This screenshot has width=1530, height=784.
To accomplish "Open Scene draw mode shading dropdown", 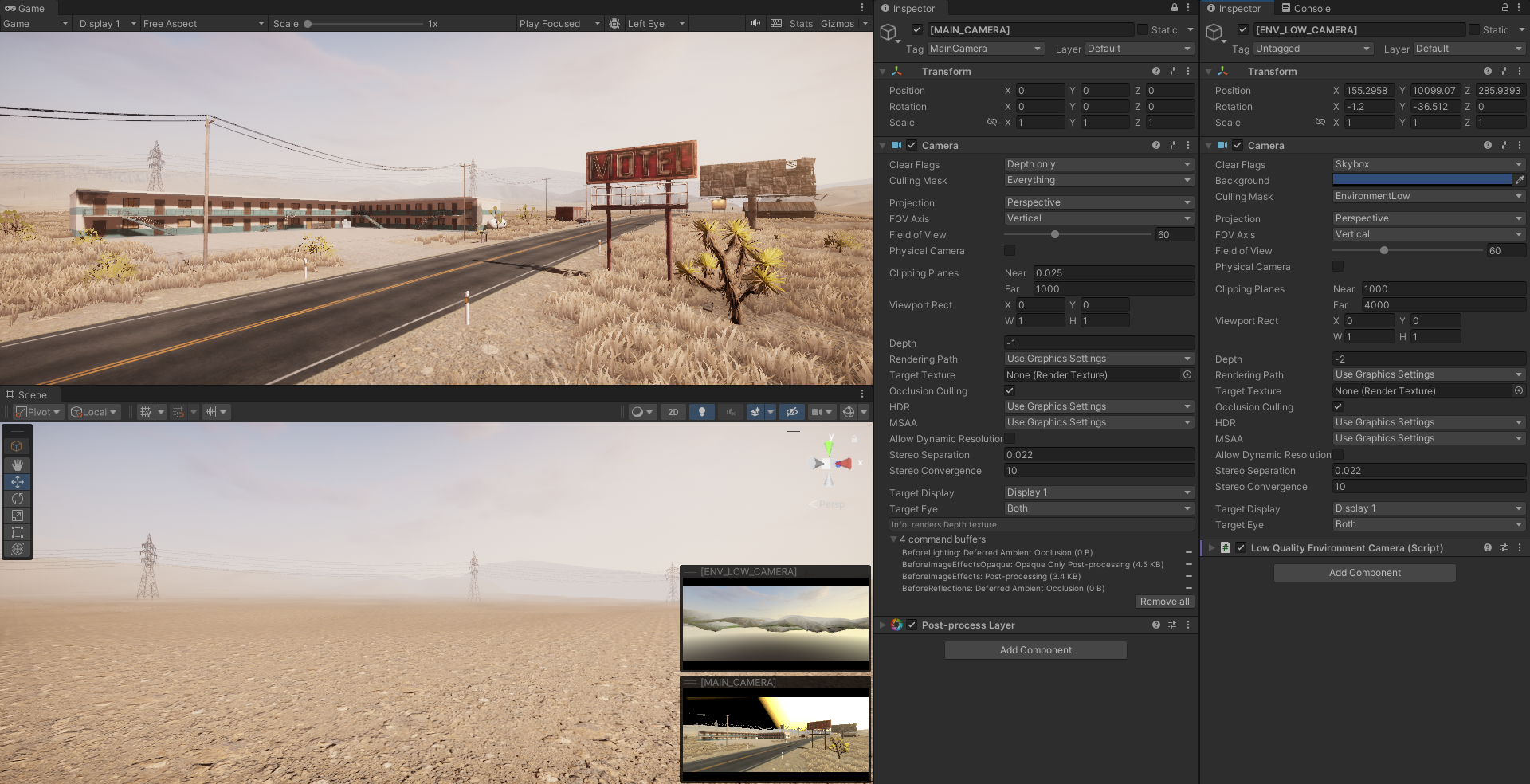I will [641, 412].
